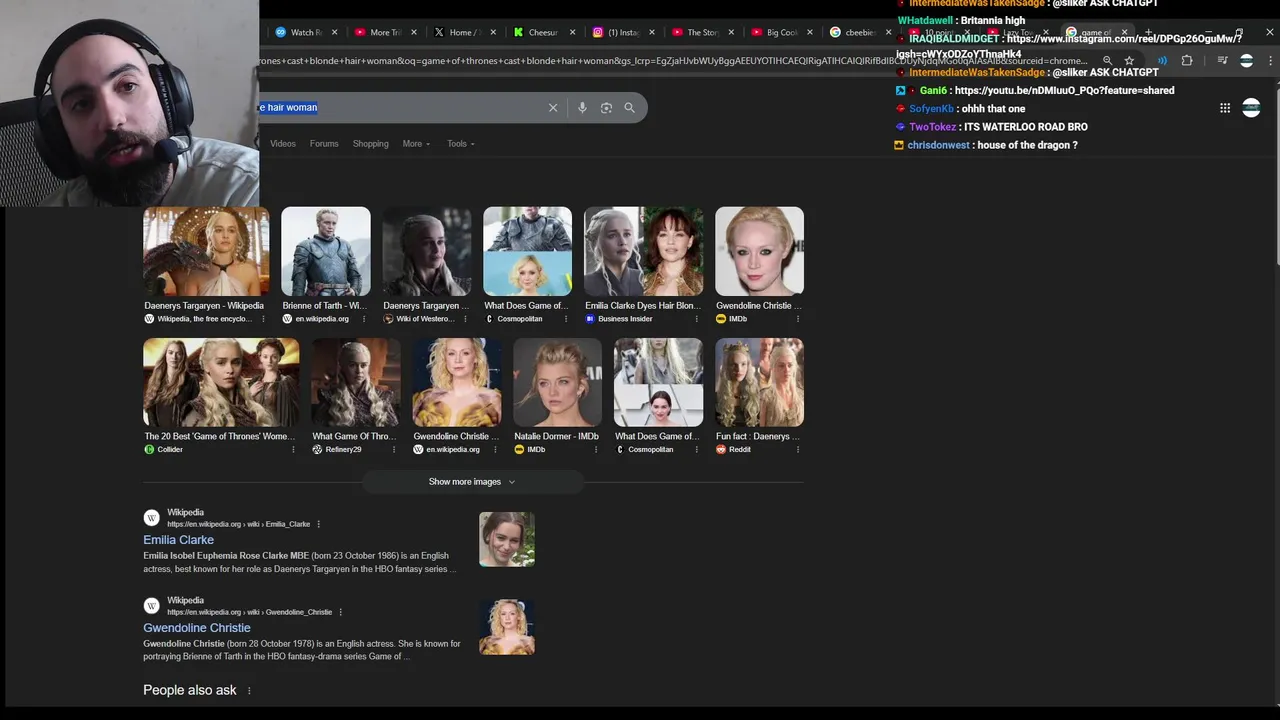Open the Natalie Dormer IMDb image thumbnail
This screenshot has height=720, width=1280.
click(558, 382)
